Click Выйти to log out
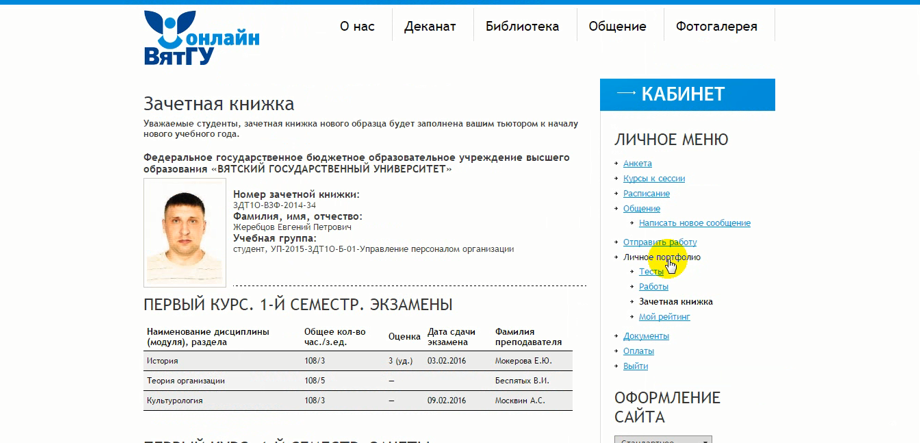920x443 pixels. (x=635, y=366)
